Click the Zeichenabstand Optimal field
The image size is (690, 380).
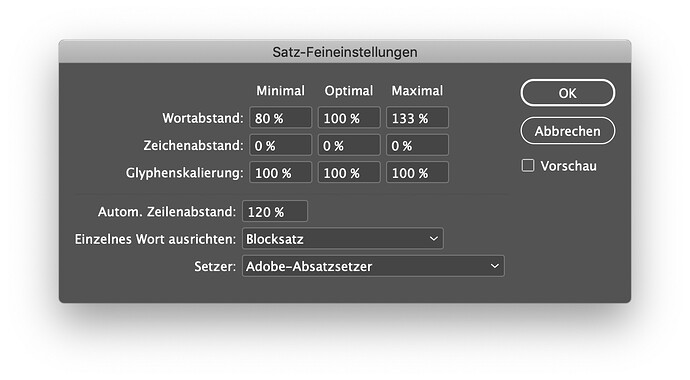[x=349, y=145]
